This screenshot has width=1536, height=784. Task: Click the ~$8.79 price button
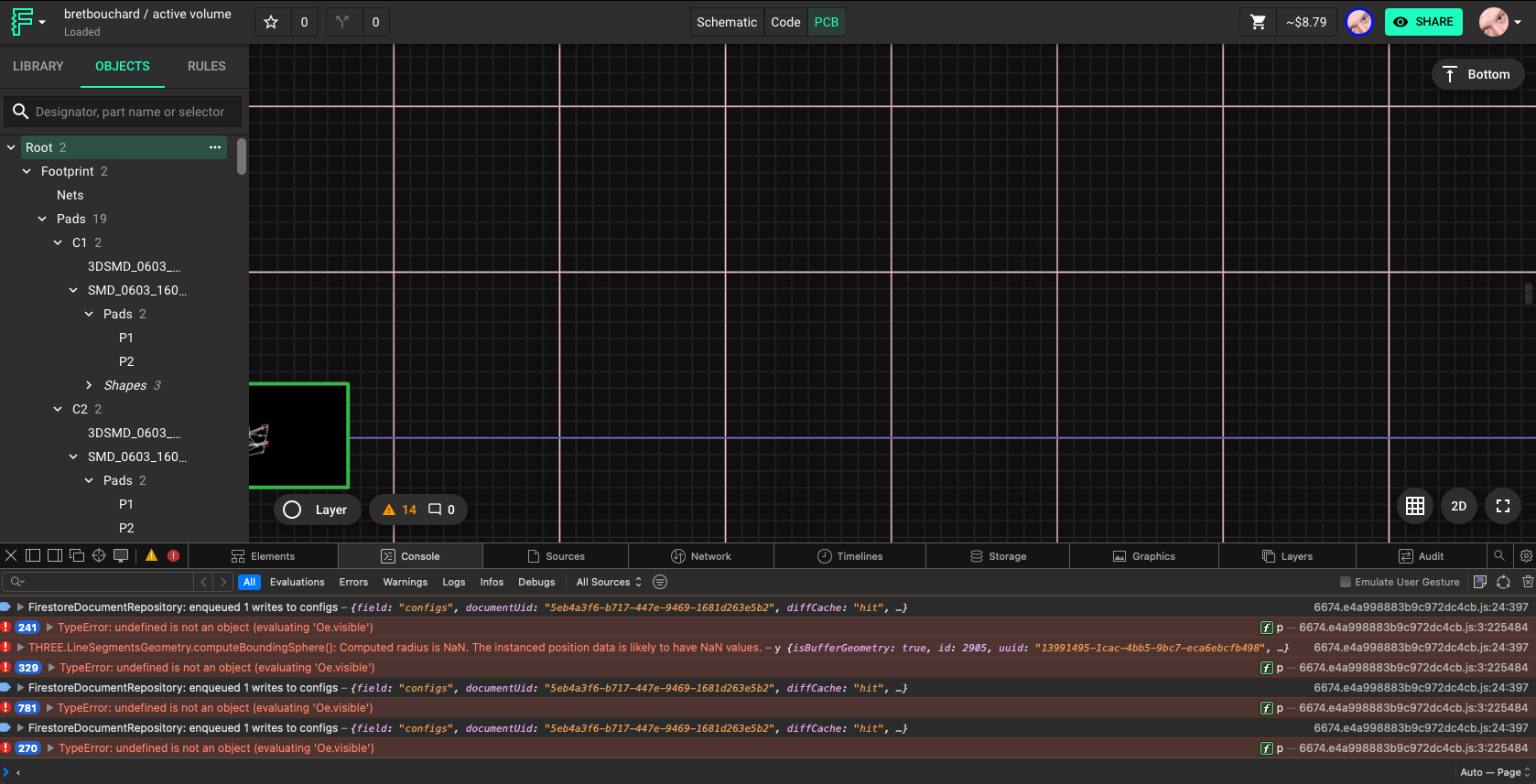[x=1306, y=22]
